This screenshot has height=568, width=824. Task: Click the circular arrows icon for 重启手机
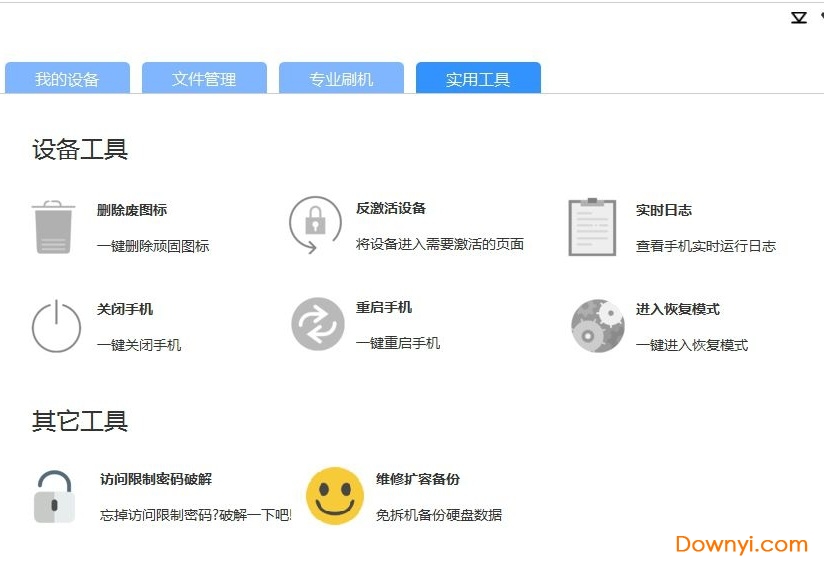click(x=317, y=324)
